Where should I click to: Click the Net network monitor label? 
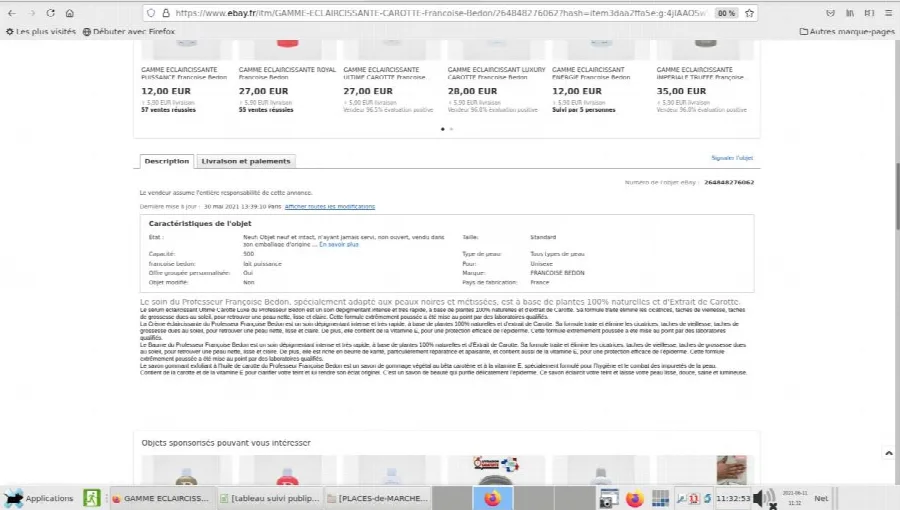pyautogui.click(x=821, y=498)
